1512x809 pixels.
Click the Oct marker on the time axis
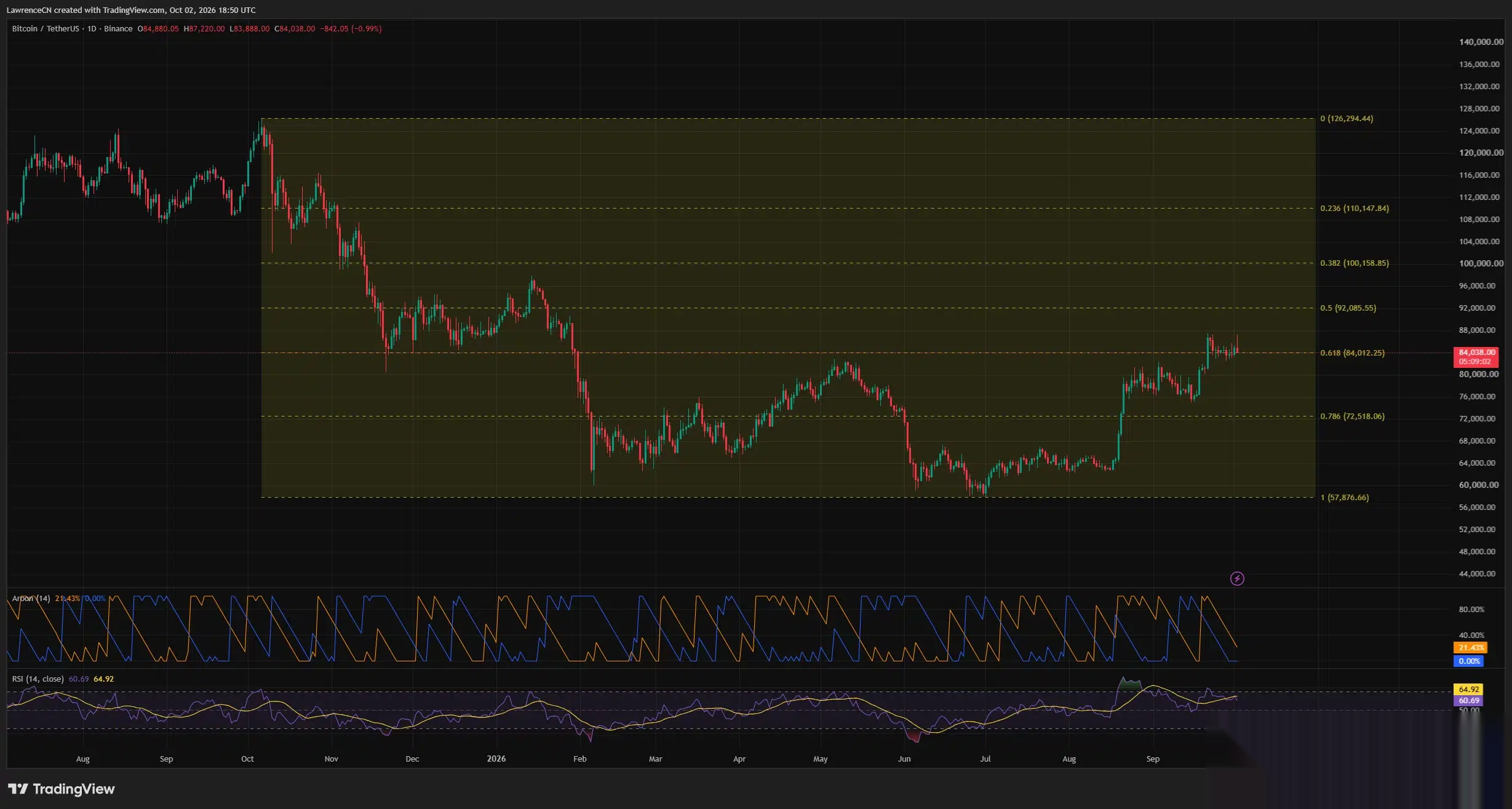coord(247,759)
